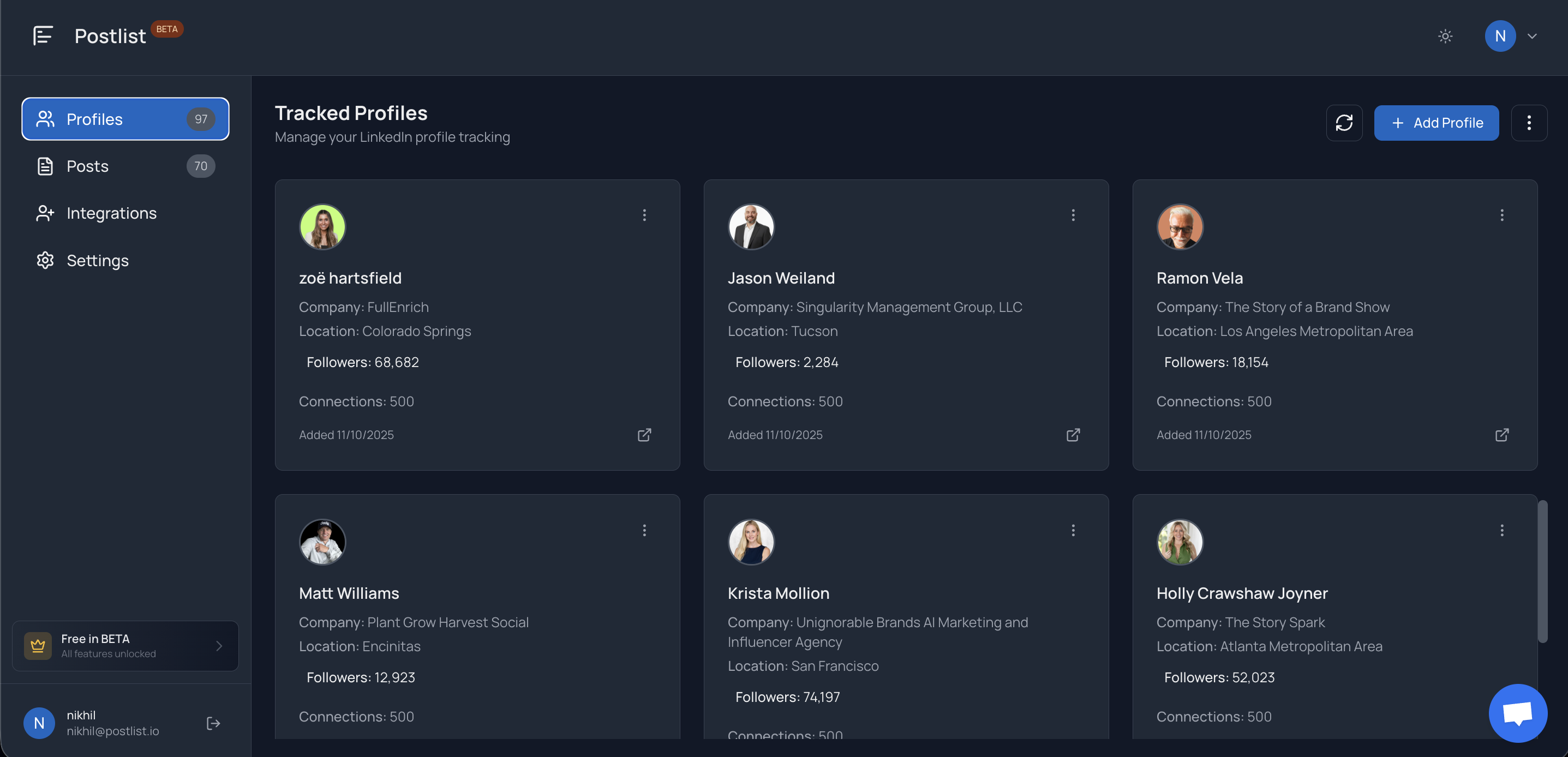Click the log out icon beside nikhil
Screen dimensions: 1568x757
point(213,723)
